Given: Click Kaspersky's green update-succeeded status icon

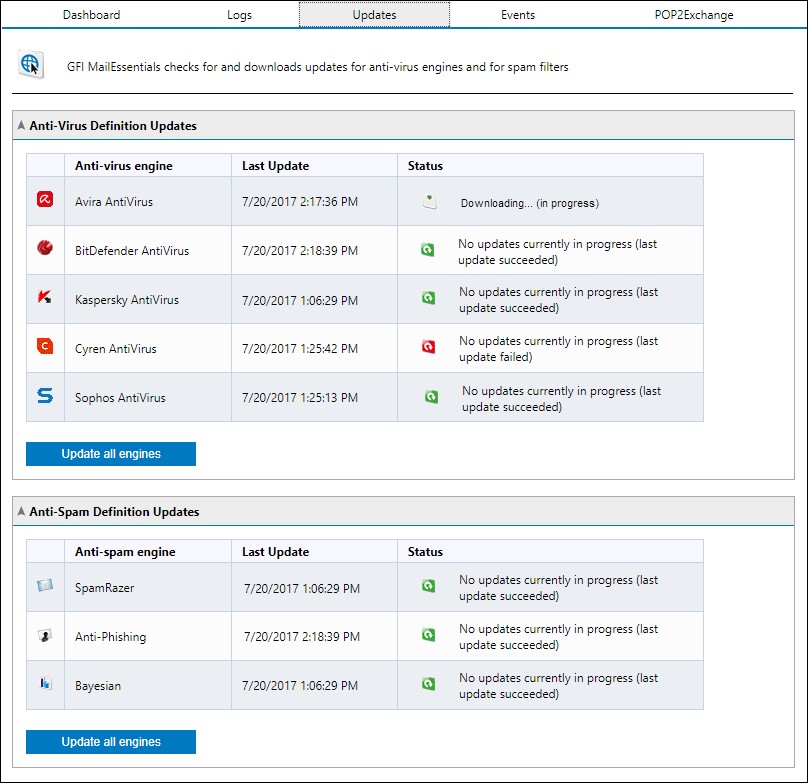Looking at the screenshot, I should (x=428, y=298).
